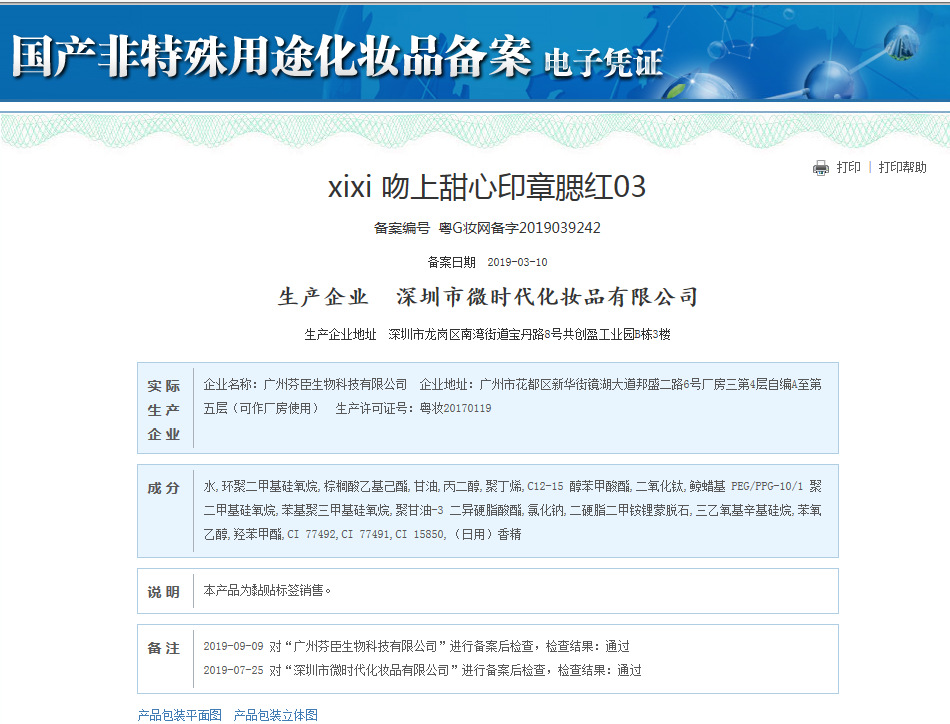Click the 打印 link
Screen dimensions: 950x724
(x=849, y=168)
